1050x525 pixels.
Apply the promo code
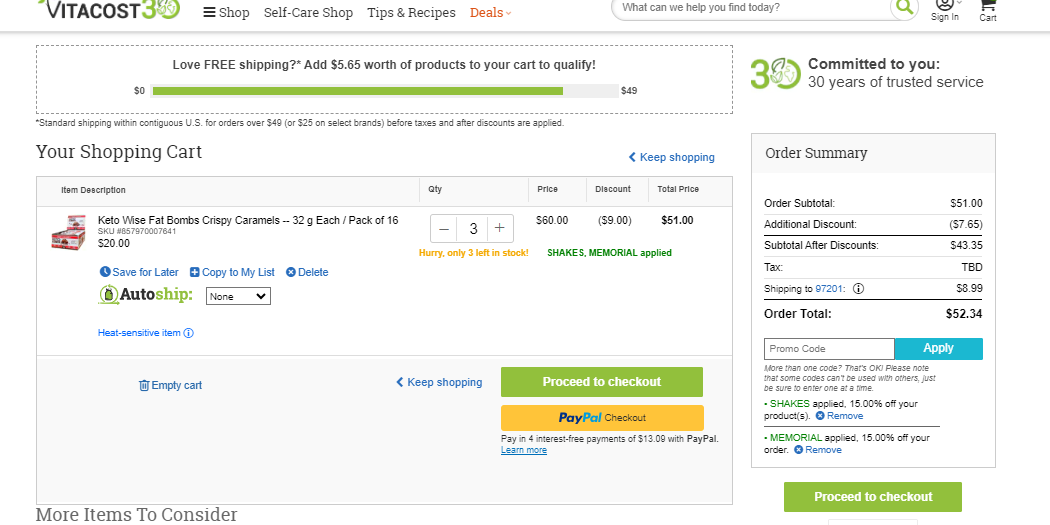tap(938, 348)
